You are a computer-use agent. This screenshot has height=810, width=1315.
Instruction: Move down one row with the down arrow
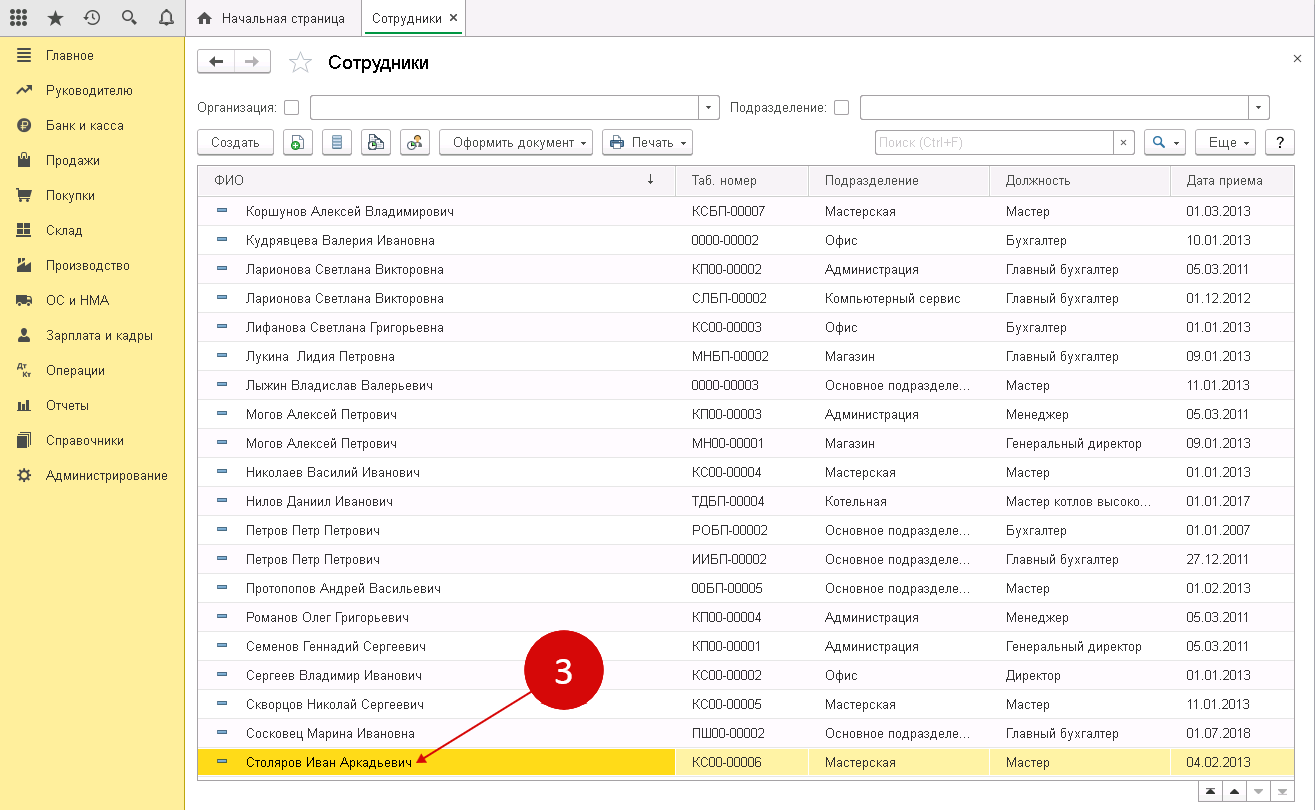pyautogui.click(x=1257, y=791)
